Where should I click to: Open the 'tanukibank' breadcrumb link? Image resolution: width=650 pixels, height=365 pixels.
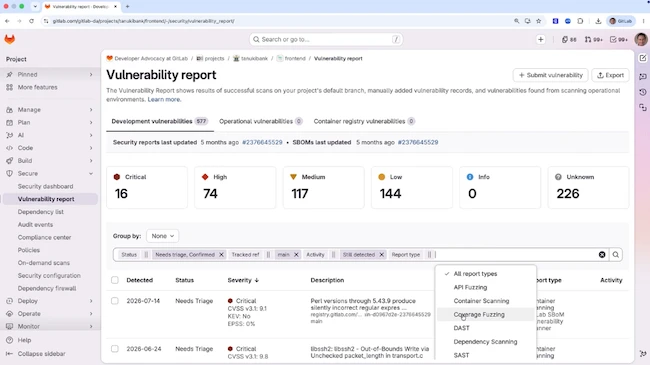pyautogui.click(x=254, y=58)
